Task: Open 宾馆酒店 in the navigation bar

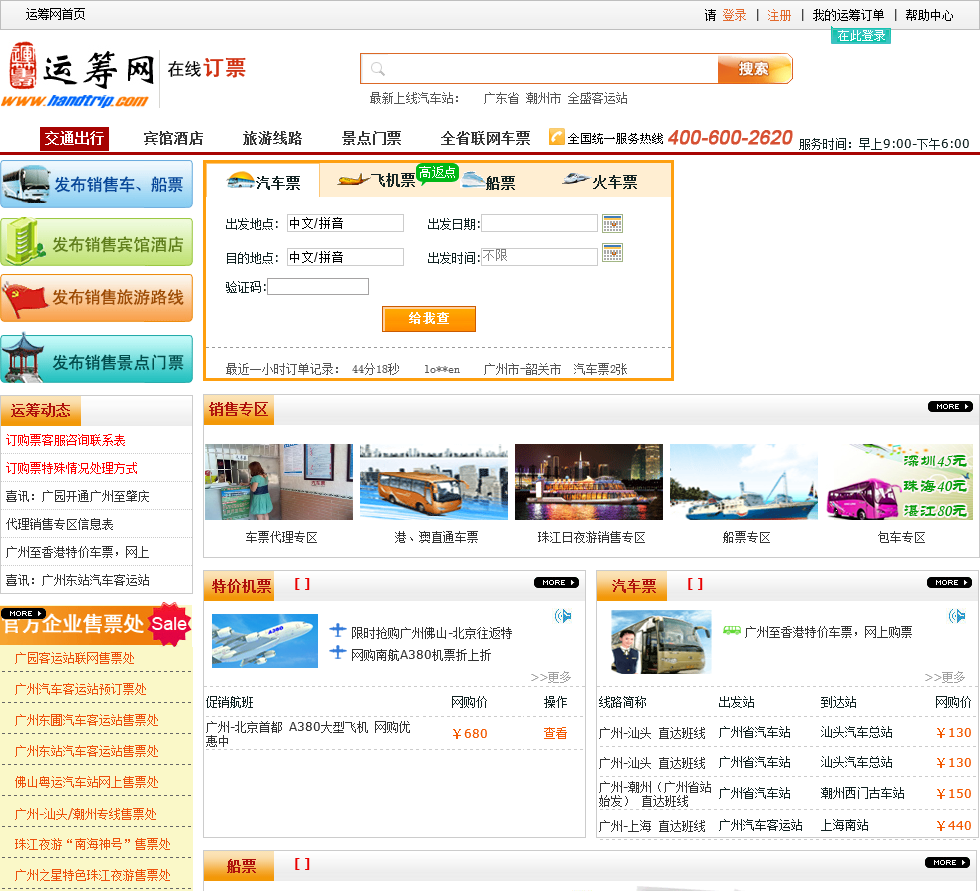Action: pos(173,139)
